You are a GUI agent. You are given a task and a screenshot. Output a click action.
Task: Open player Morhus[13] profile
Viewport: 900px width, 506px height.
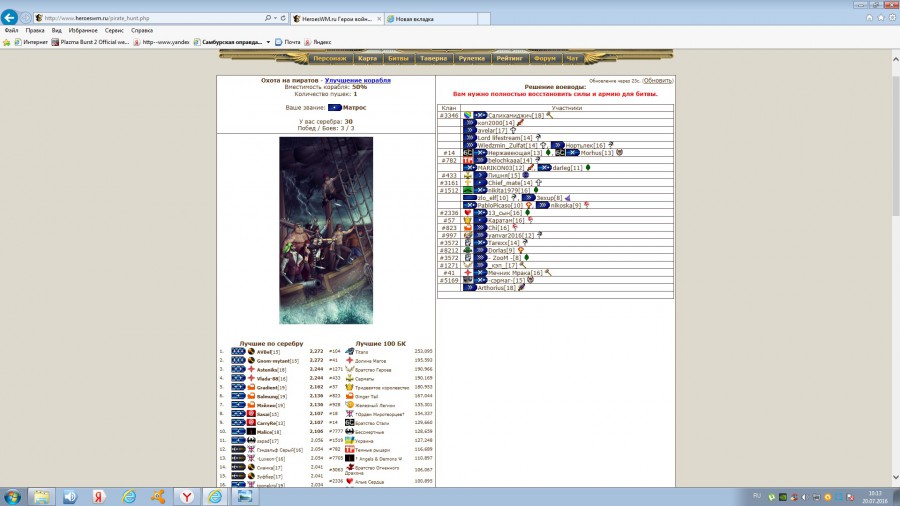pyautogui.click(x=597, y=153)
